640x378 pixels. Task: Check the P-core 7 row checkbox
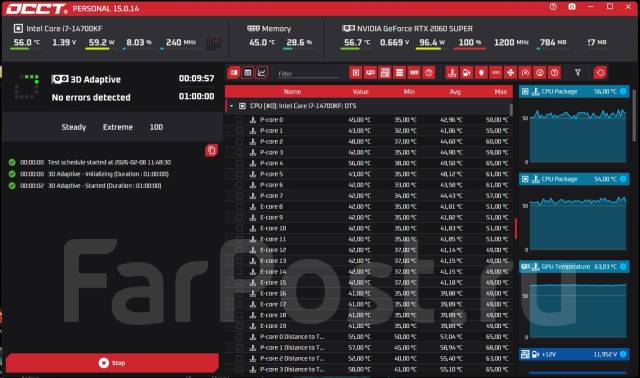click(239, 196)
